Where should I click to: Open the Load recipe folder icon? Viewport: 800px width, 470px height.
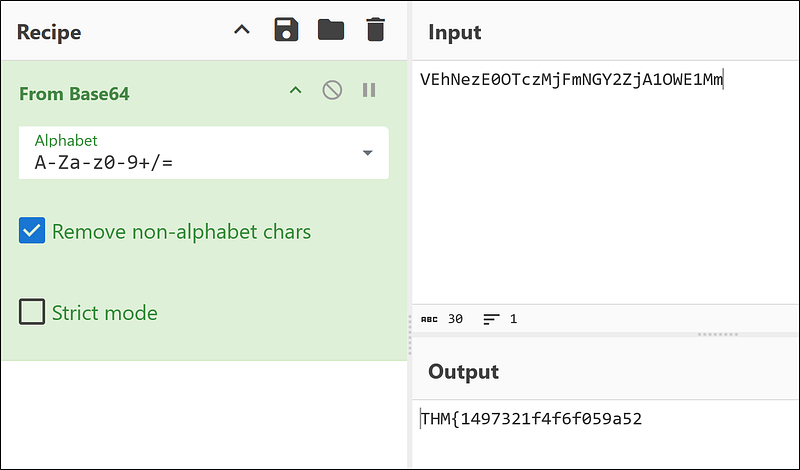(331, 30)
